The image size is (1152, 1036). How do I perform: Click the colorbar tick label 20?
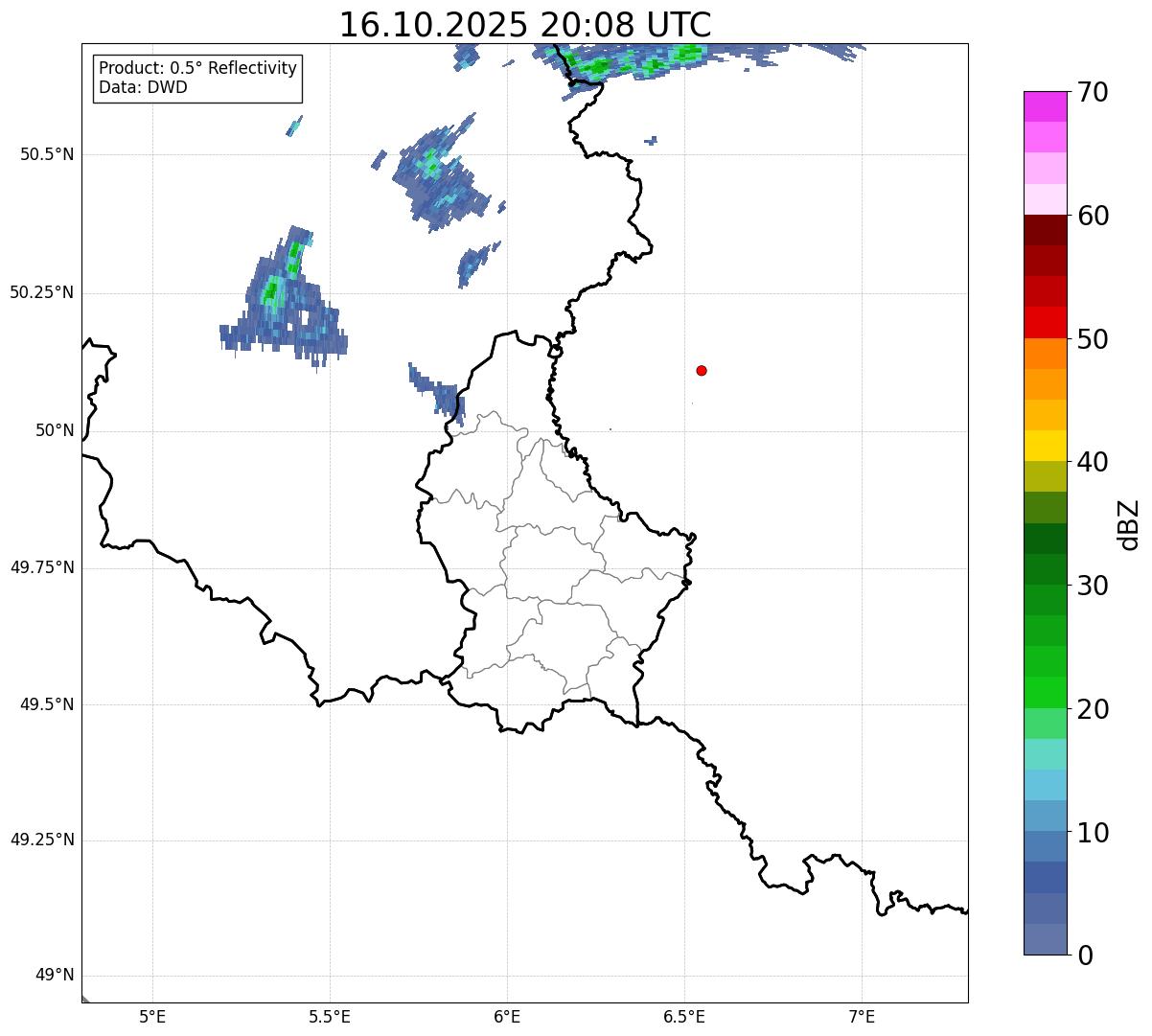(1093, 709)
